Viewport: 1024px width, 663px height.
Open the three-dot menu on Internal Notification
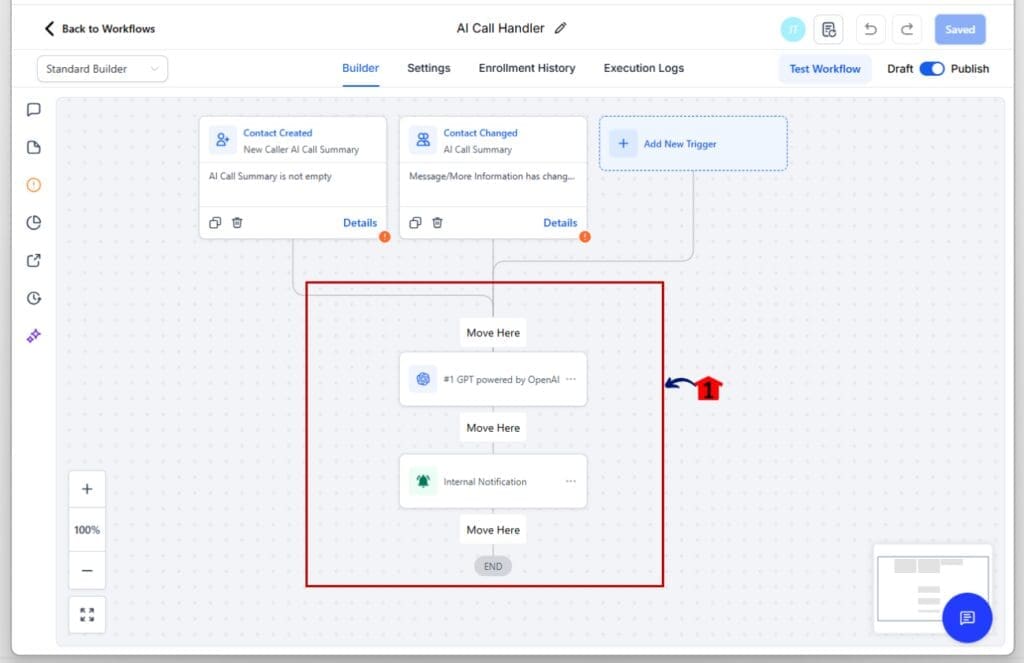click(x=571, y=481)
